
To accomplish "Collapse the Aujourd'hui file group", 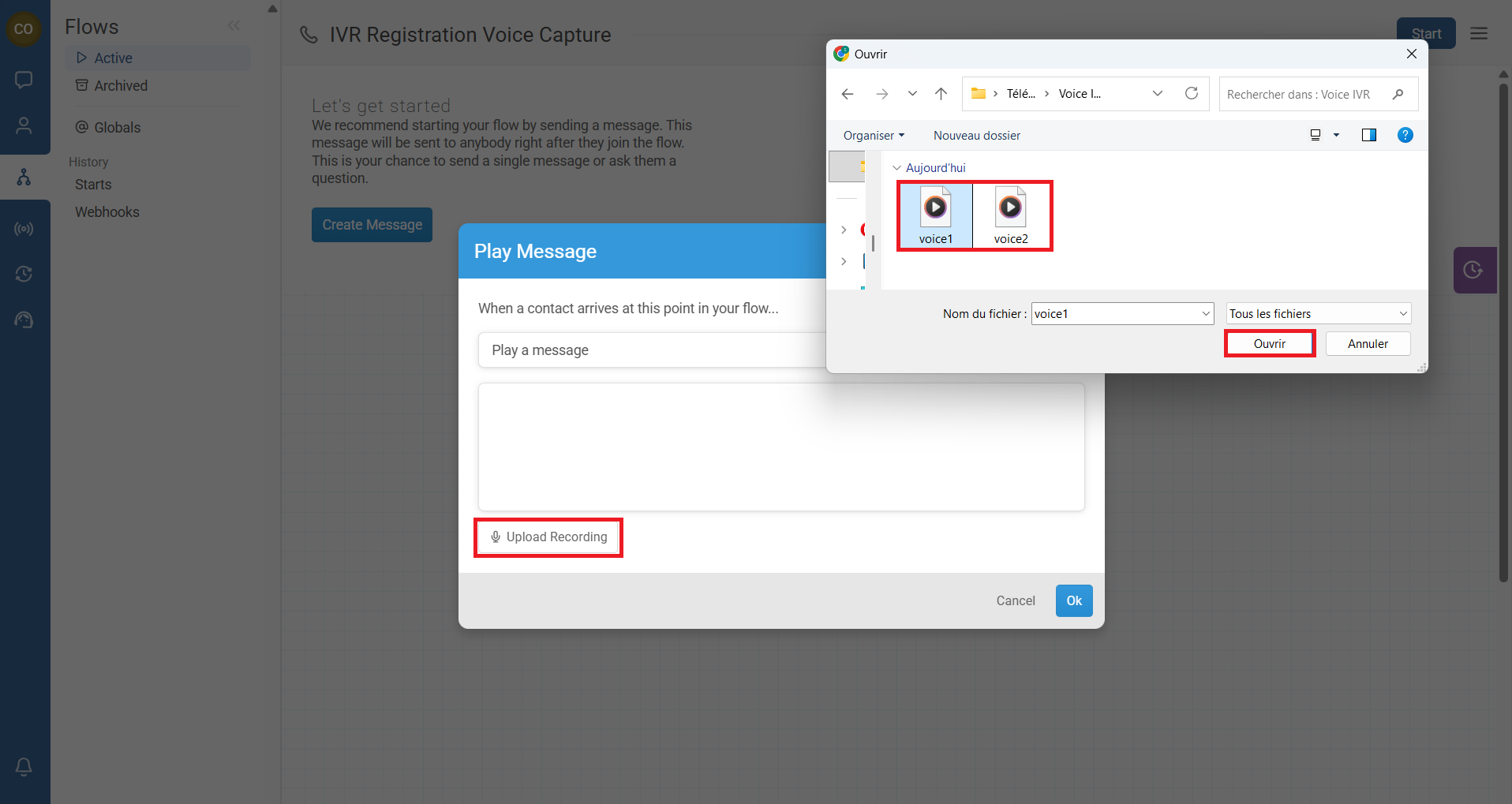I will click(x=896, y=168).
